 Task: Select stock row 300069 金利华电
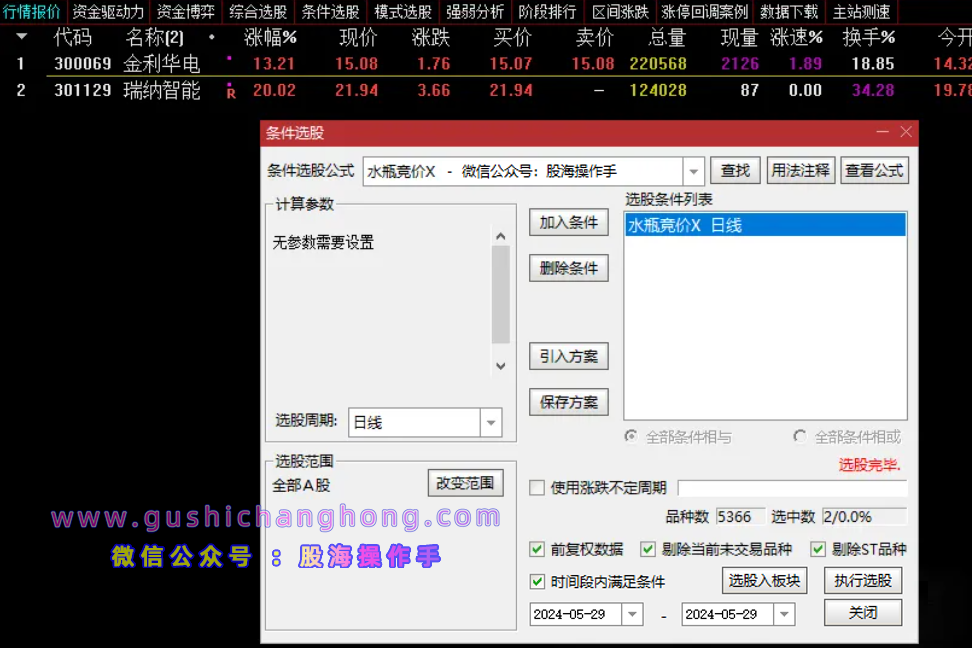point(486,63)
